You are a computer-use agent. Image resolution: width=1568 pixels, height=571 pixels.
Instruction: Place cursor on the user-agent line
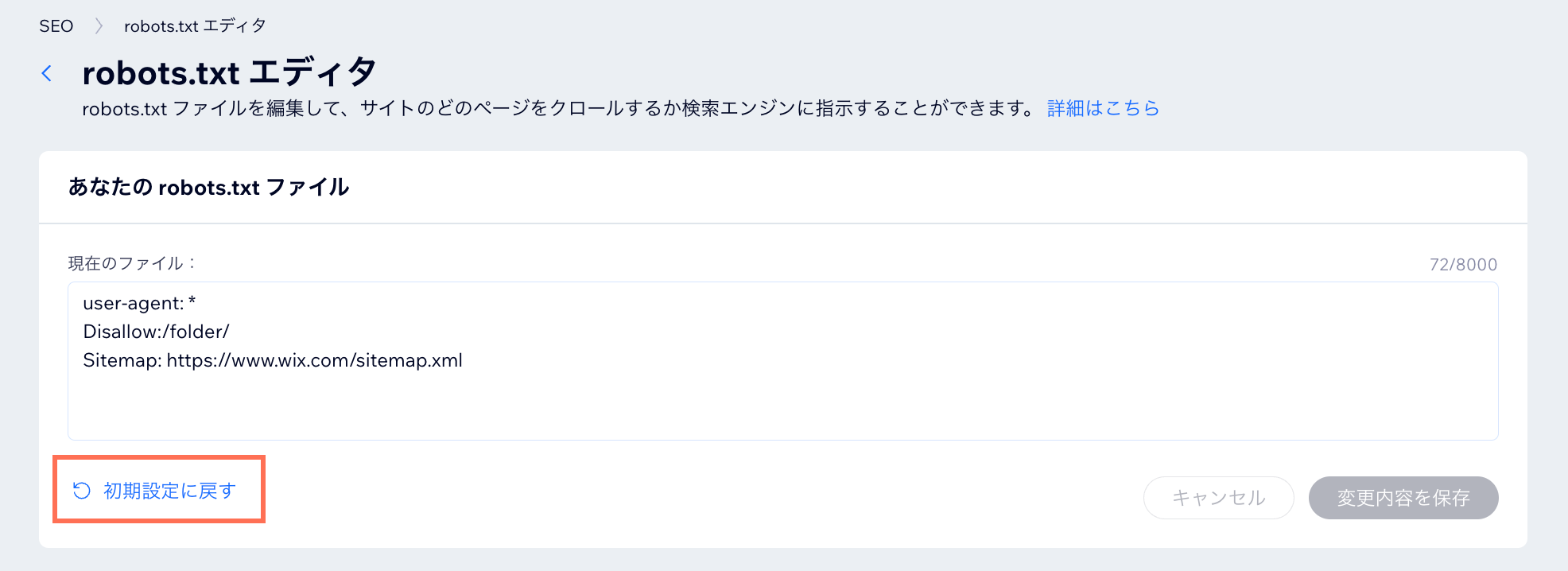tap(132, 303)
